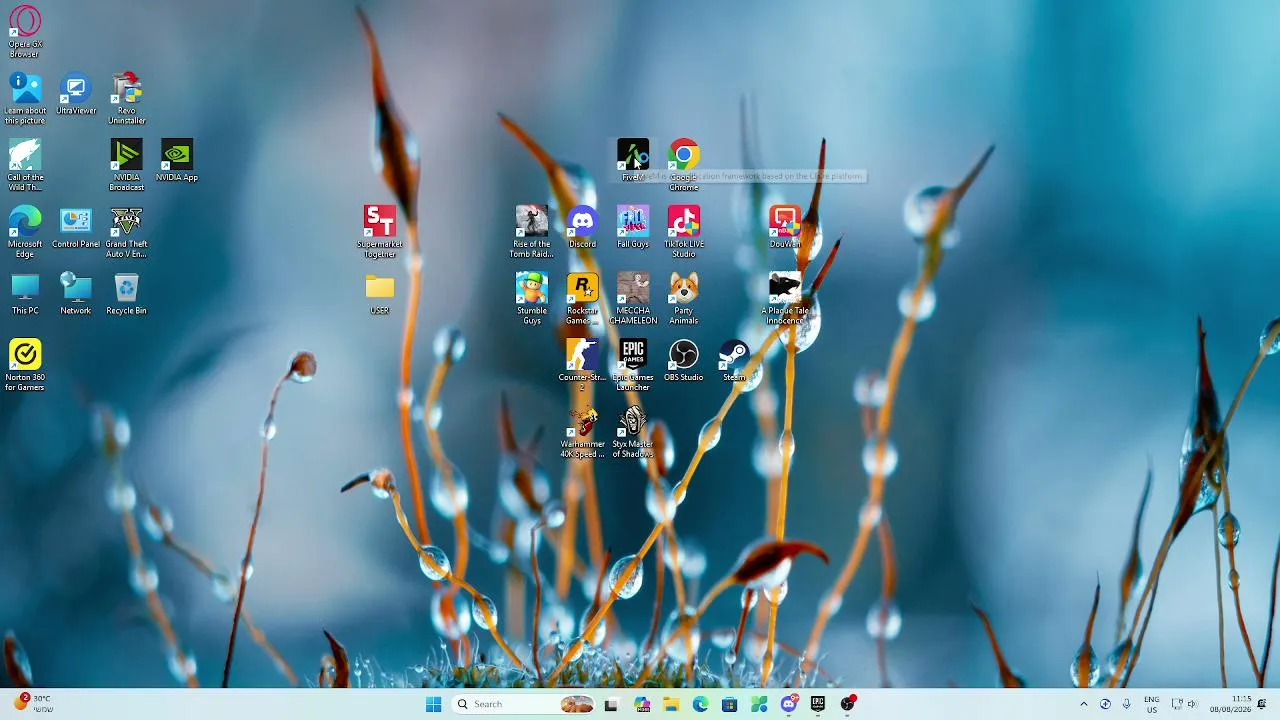Click the taskbar Search box
The height and width of the screenshot is (720, 1280).
click(524, 704)
